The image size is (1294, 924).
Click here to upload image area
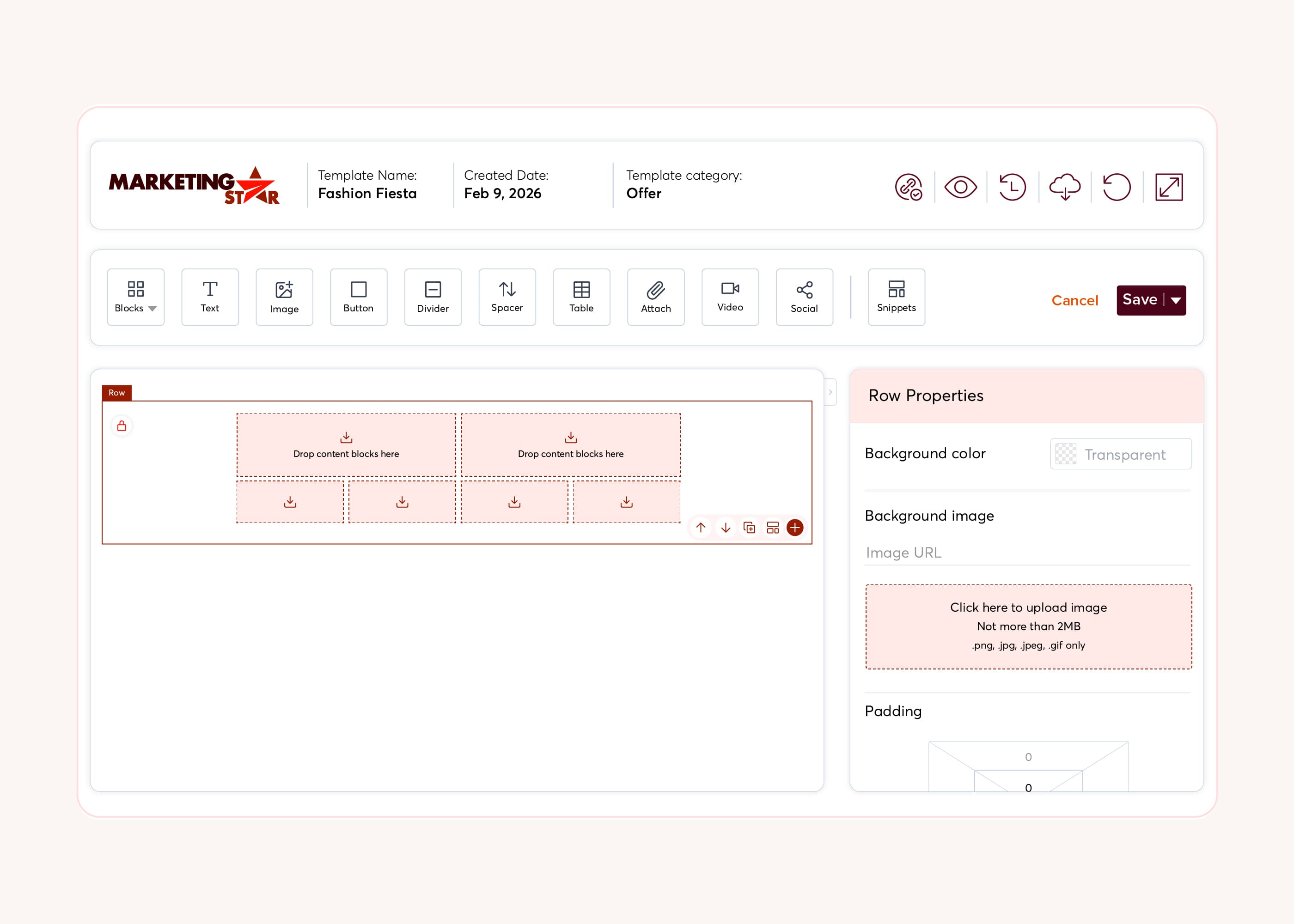point(1029,626)
